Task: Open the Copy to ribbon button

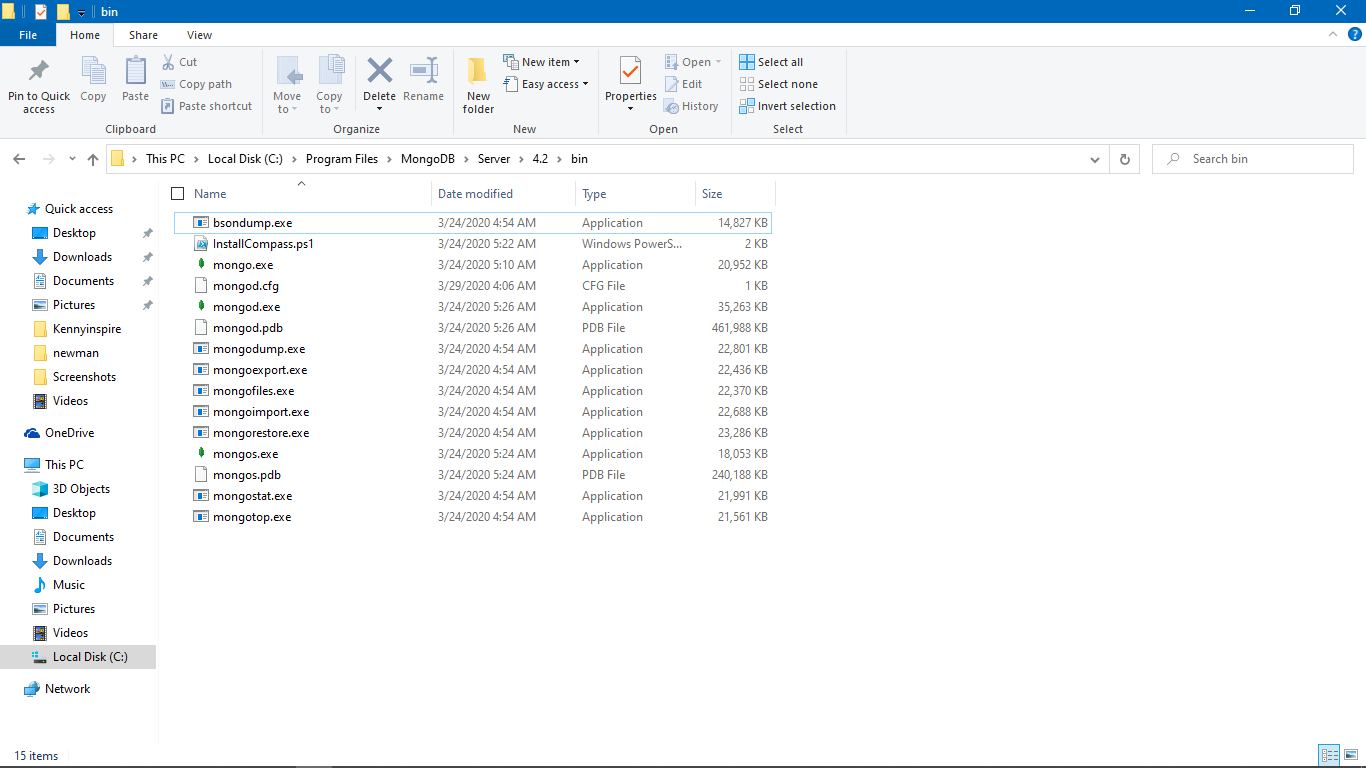Action: 330,84
